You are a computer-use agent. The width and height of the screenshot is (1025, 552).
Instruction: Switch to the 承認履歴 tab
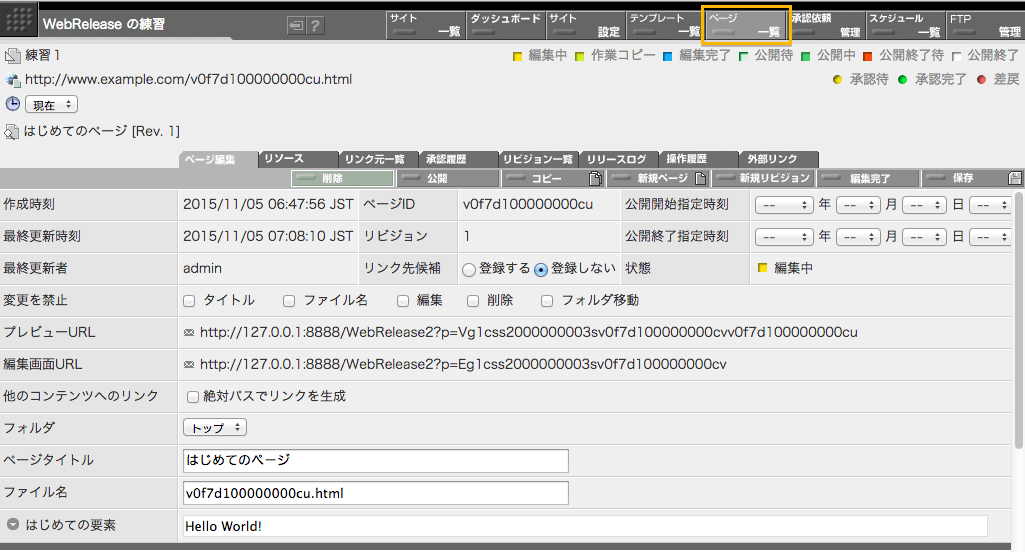(458, 159)
